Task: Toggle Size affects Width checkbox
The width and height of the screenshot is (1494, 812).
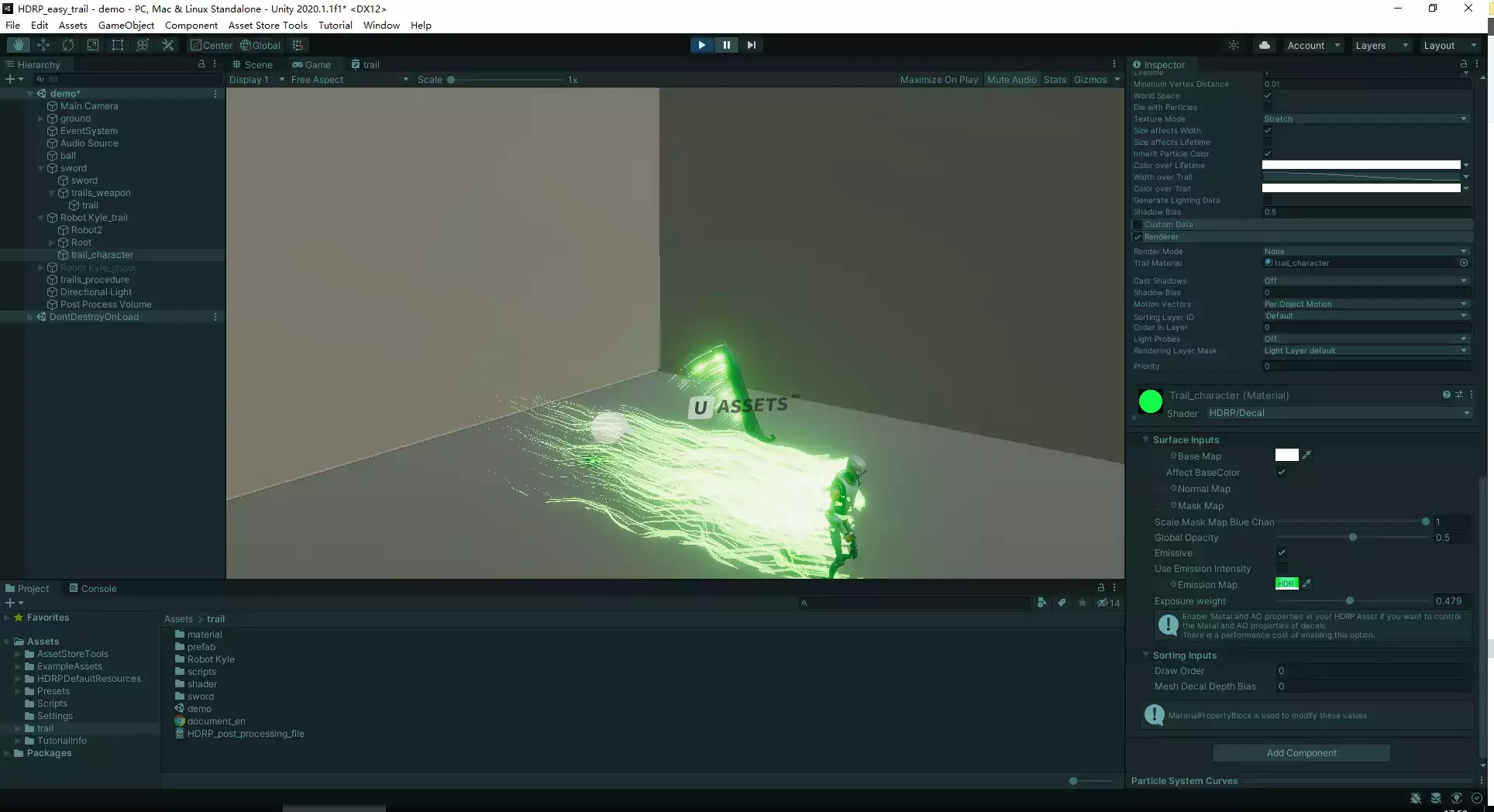Action: pos(1268,131)
